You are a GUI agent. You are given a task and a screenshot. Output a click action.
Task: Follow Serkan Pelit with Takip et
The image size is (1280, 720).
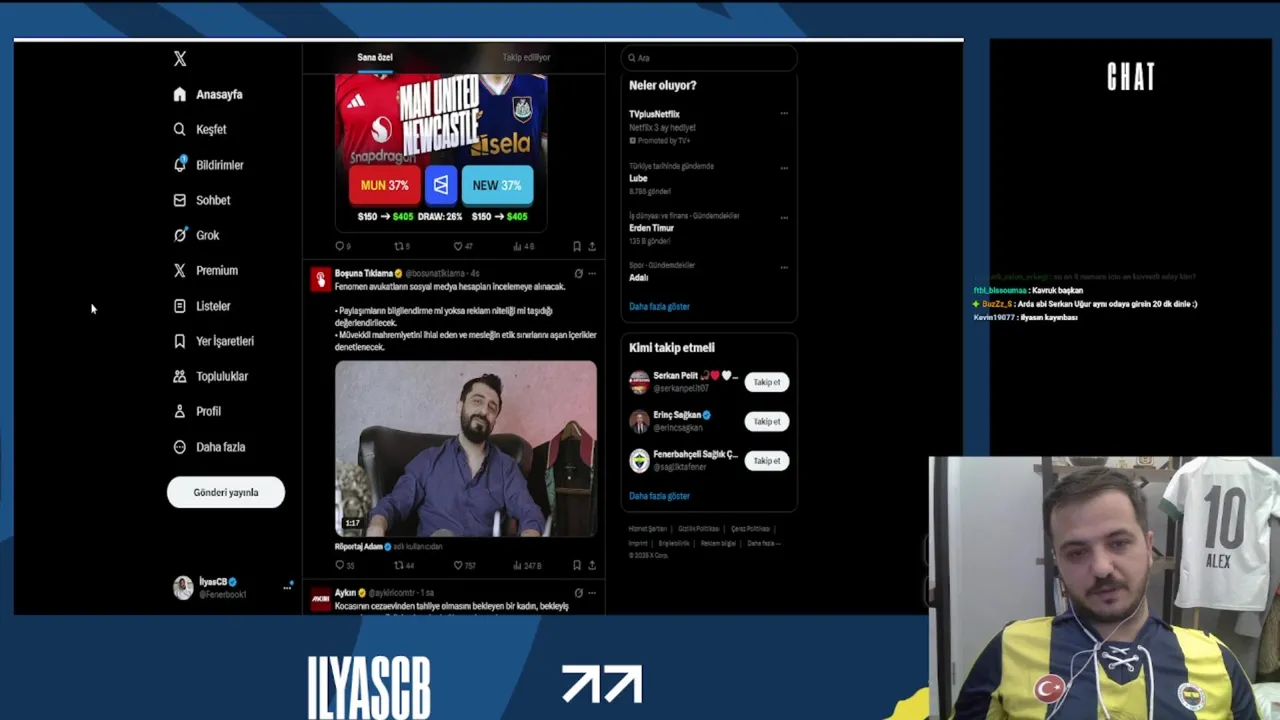pos(767,382)
